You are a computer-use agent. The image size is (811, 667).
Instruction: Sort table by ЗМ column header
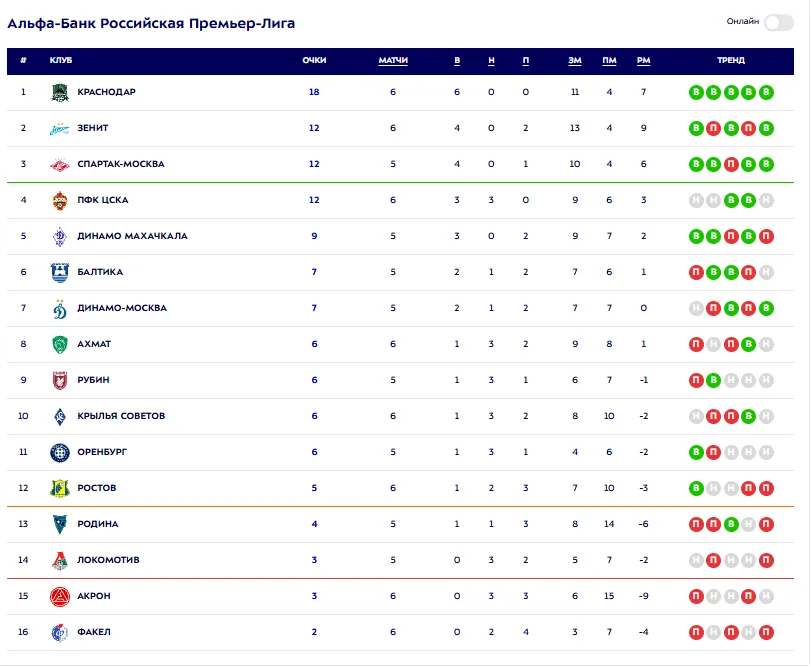click(x=575, y=60)
